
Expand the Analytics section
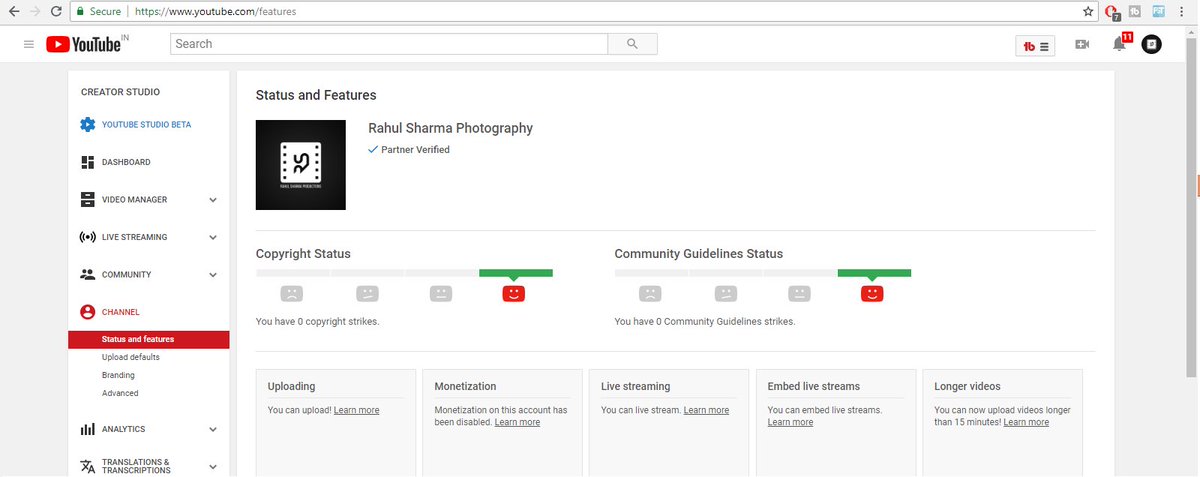click(213, 429)
